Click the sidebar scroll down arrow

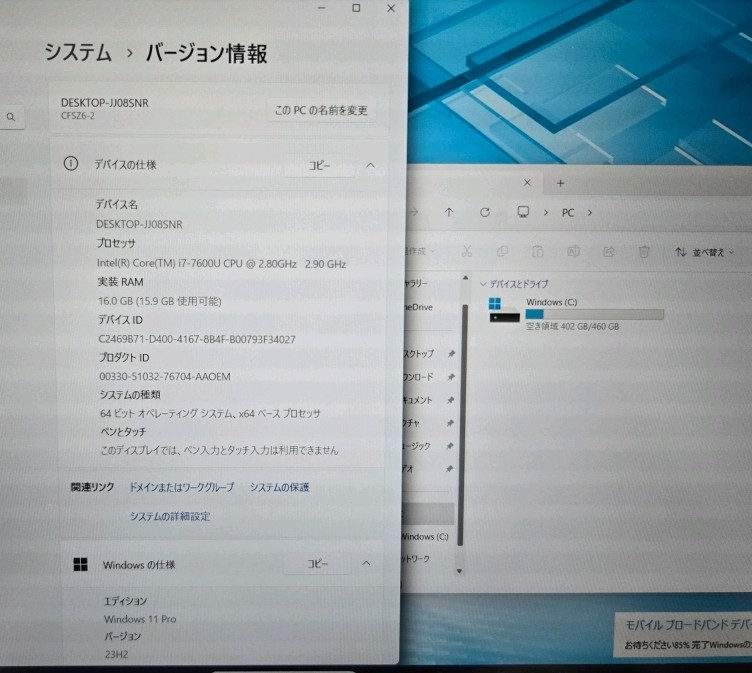point(459,571)
